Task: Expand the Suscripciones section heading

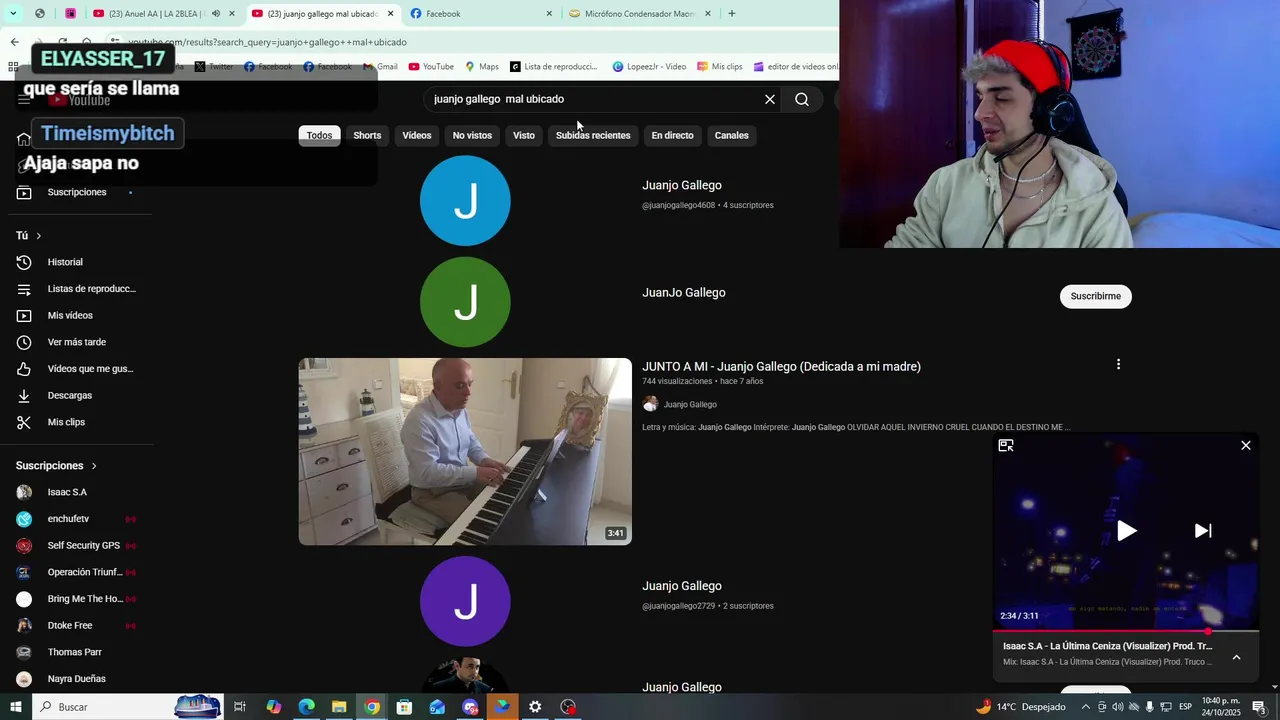Action: coord(57,466)
